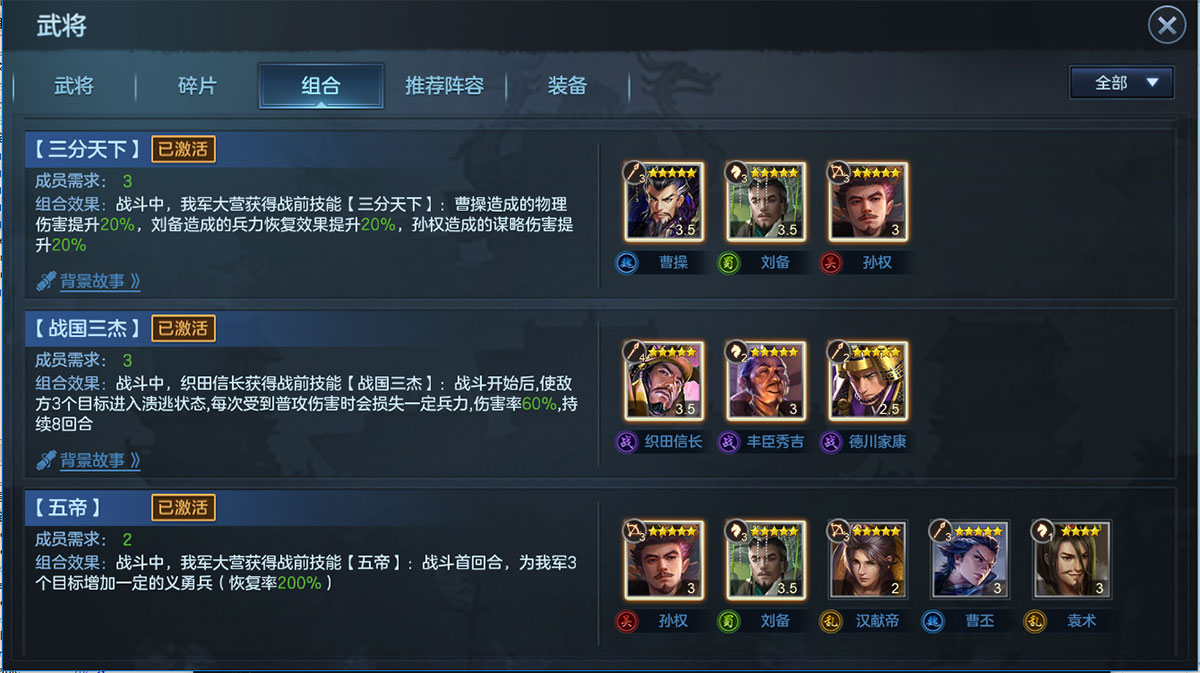This screenshot has height=673, width=1200.
Task: Select 曹丕 hero portrait
Action: tap(970, 559)
